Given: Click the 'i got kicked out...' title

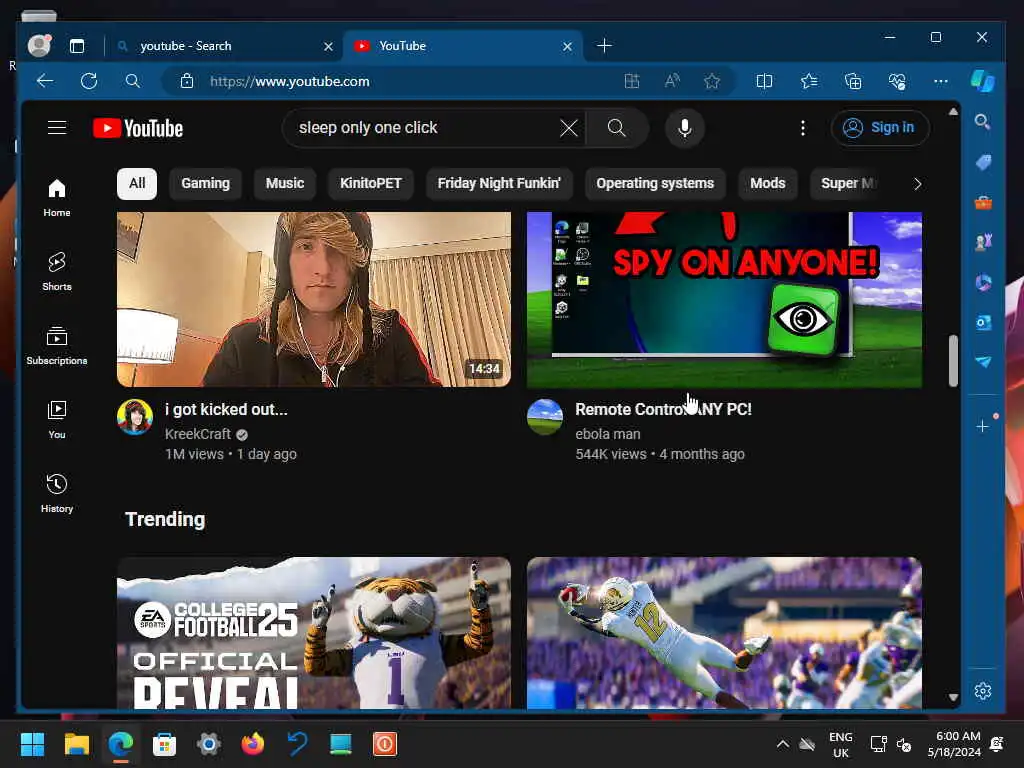Looking at the screenshot, I should (x=226, y=409).
